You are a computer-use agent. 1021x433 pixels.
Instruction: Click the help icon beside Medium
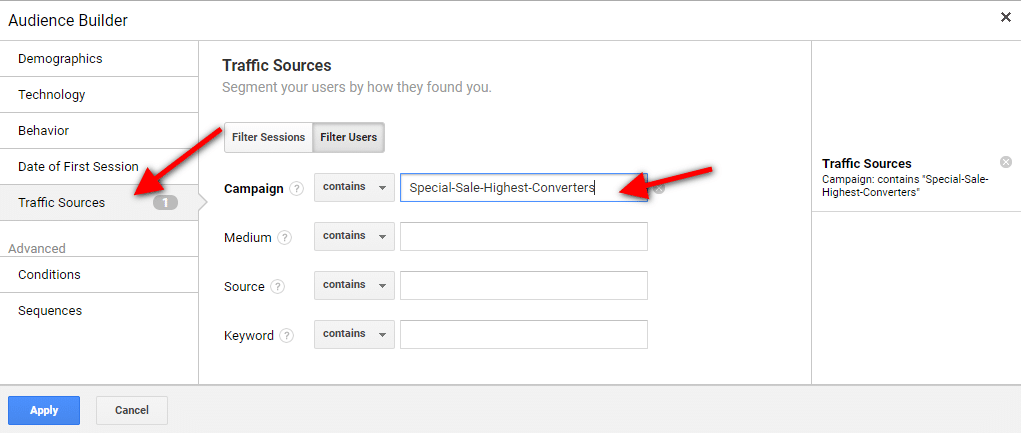coord(285,238)
